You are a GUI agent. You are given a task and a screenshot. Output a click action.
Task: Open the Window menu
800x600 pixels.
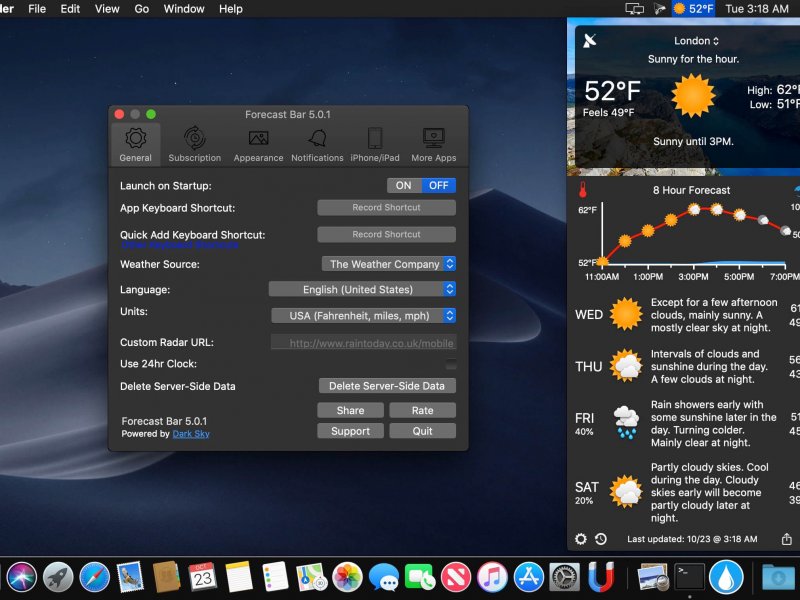[x=184, y=9]
